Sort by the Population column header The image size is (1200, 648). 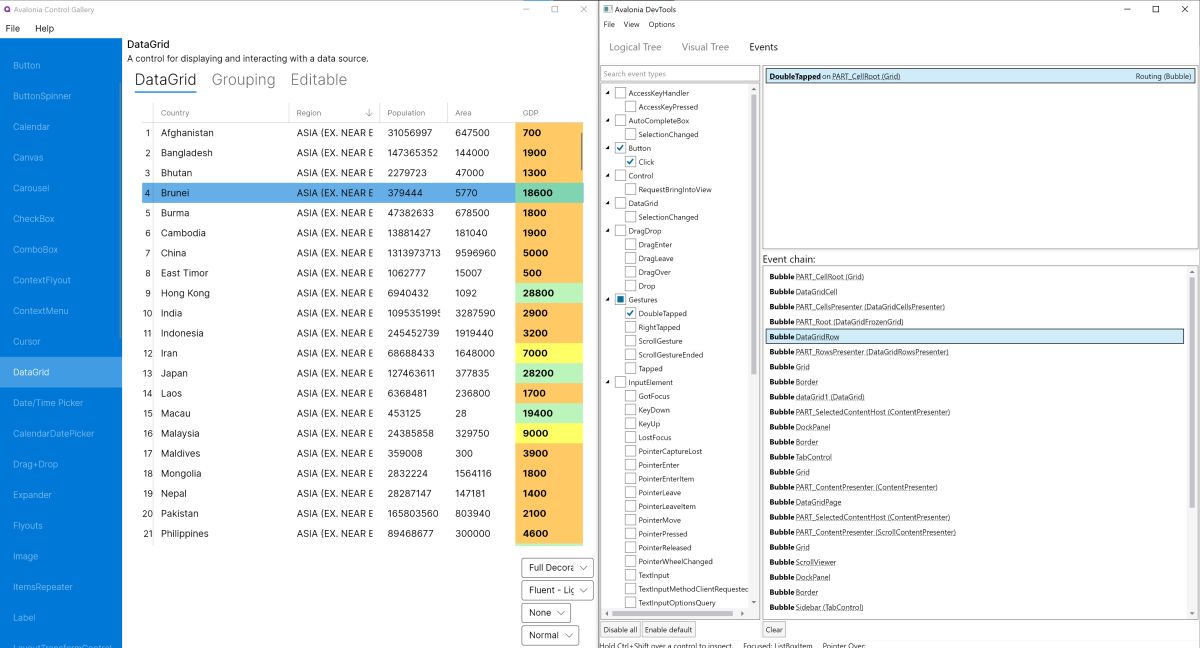click(414, 113)
